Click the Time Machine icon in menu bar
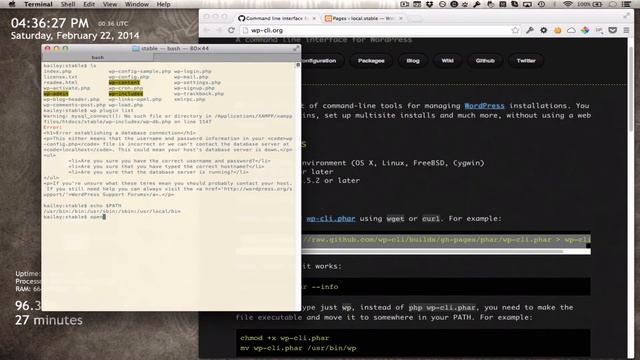 tap(541, 4)
